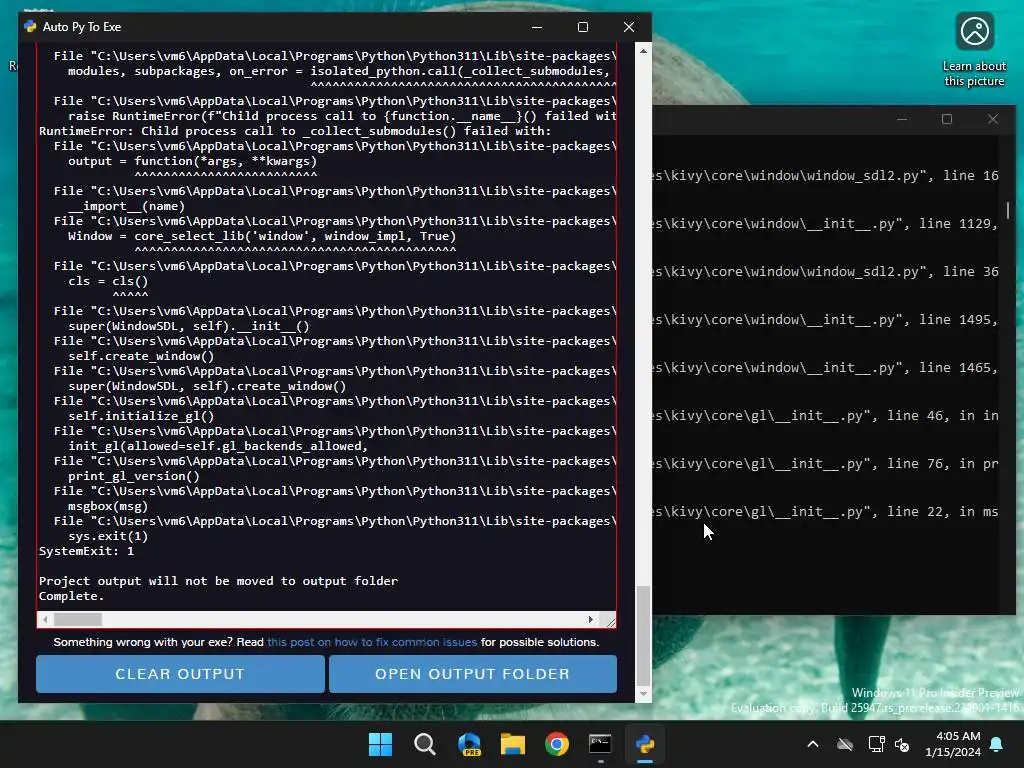
Task: Click the 'Complete.' output line
Action: (71, 596)
